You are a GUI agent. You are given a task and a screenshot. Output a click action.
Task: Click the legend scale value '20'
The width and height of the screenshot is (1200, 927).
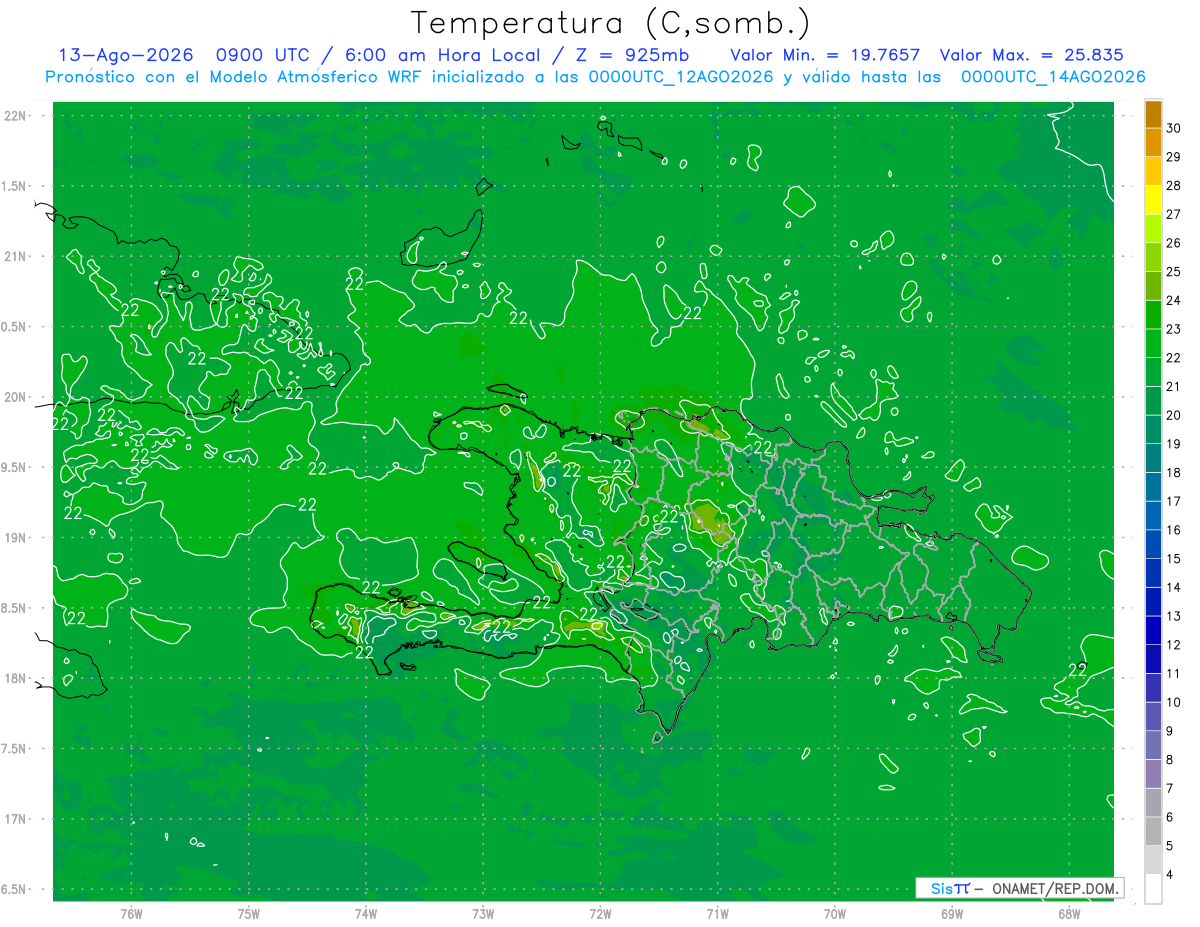click(x=1174, y=415)
